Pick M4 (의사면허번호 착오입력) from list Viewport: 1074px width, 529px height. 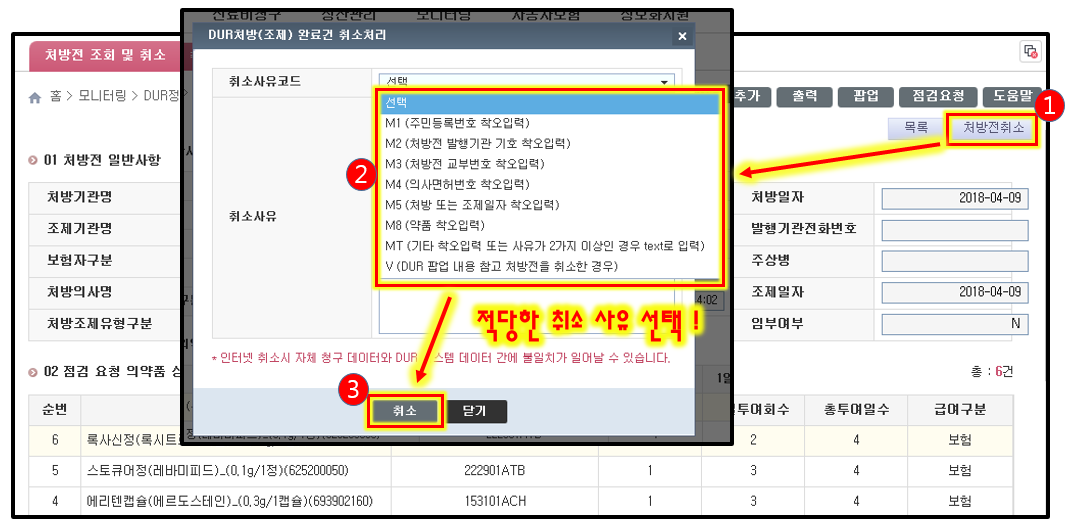coord(457,184)
